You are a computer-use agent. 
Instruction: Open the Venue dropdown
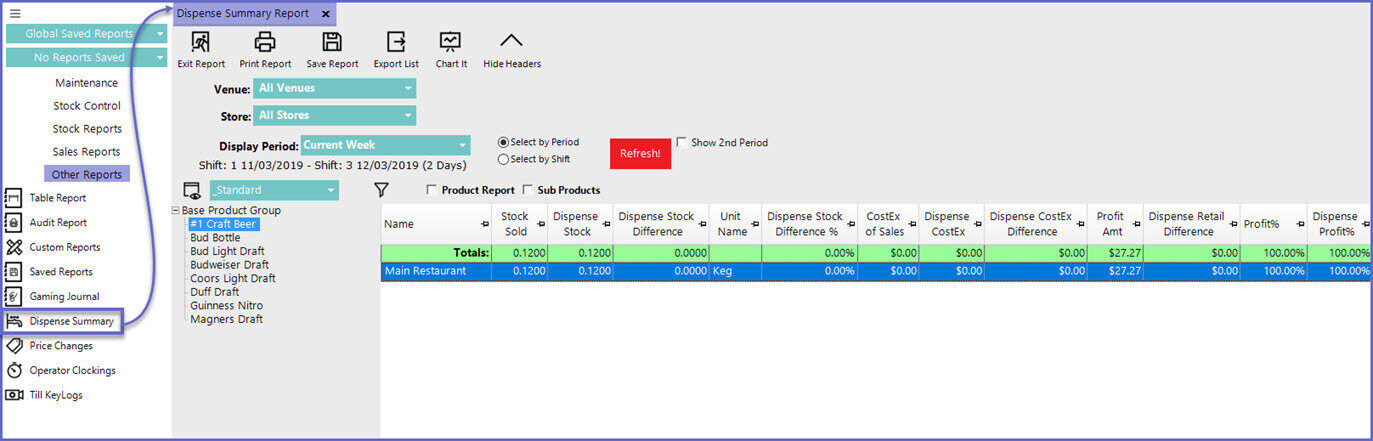334,88
